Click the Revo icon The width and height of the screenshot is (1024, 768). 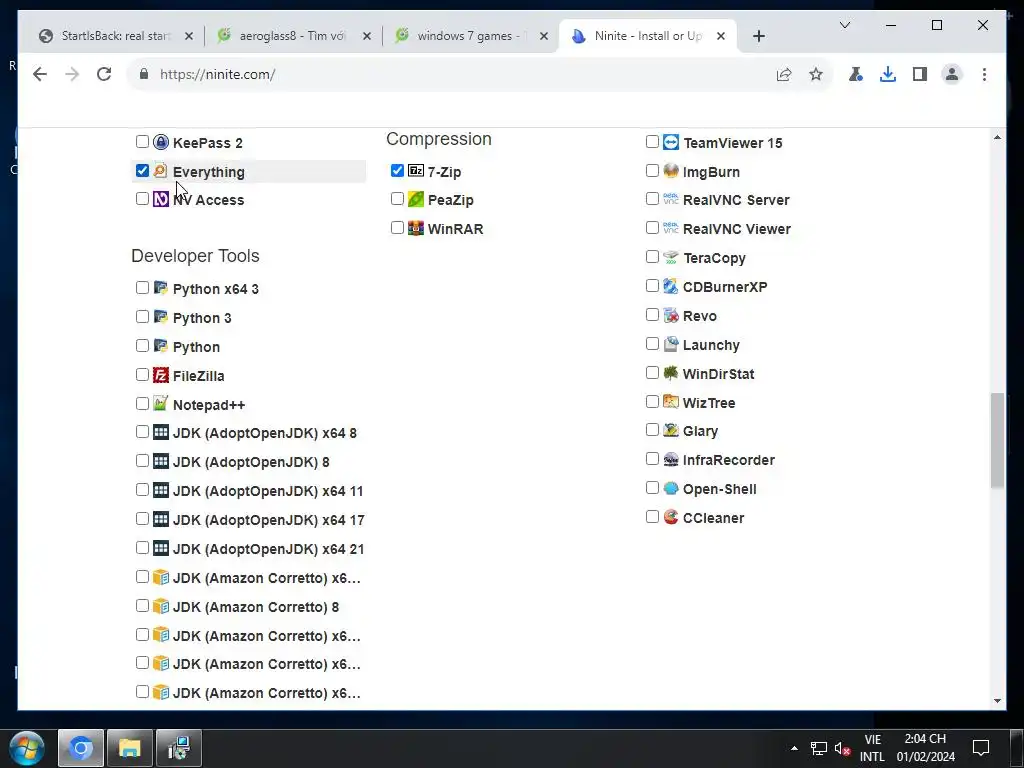(x=671, y=315)
